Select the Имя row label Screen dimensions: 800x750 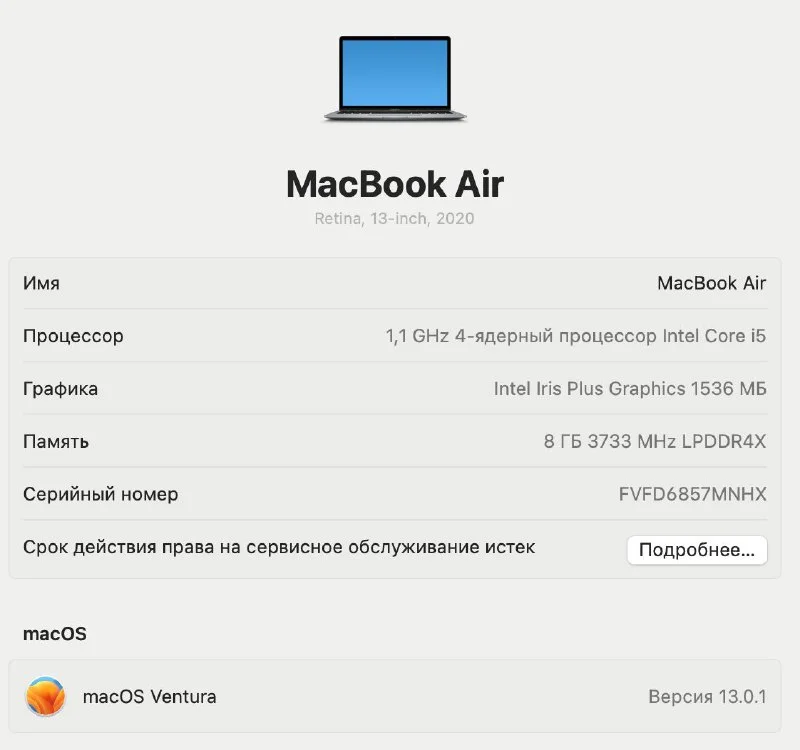coord(41,283)
